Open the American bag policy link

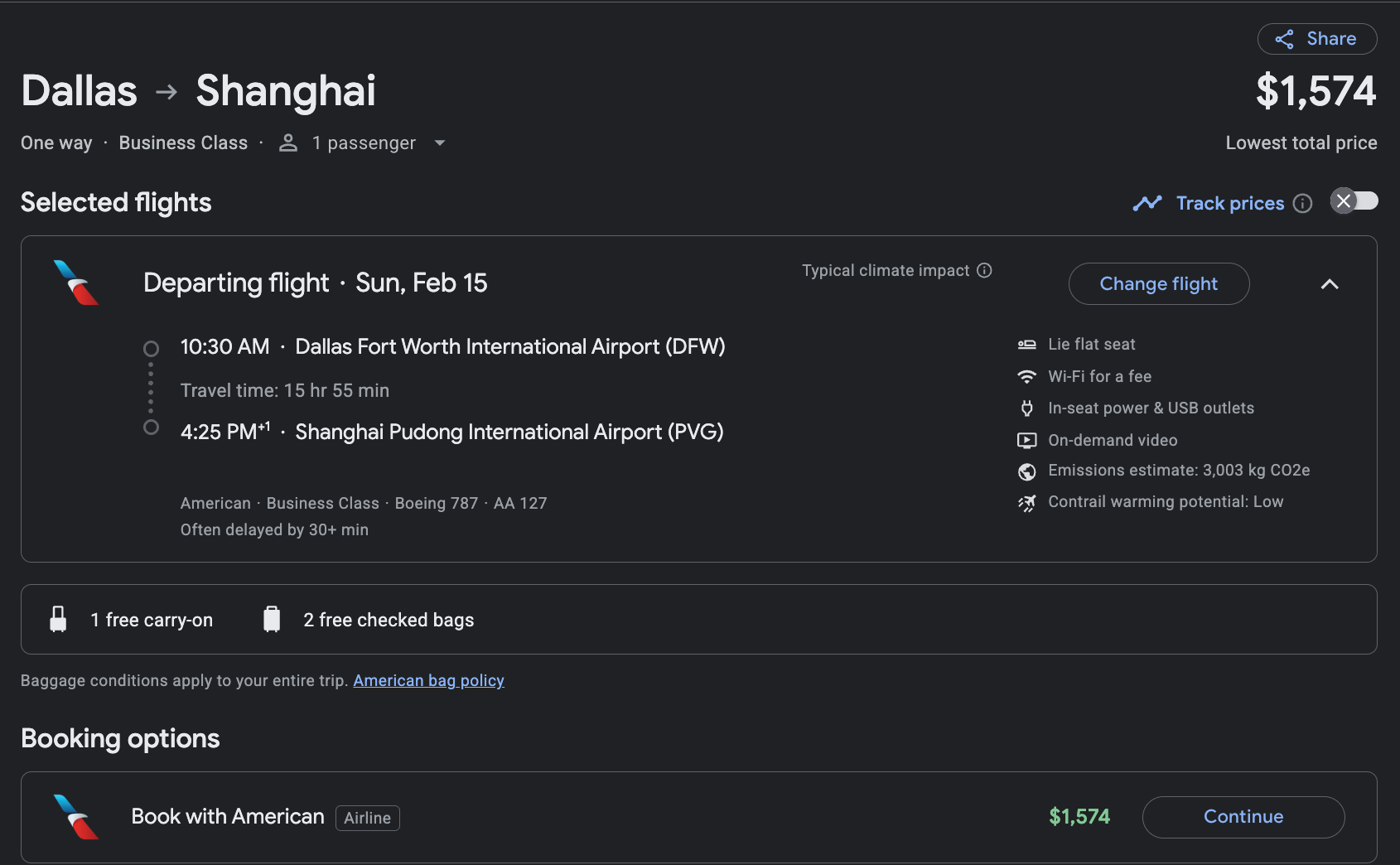point(428,680)
